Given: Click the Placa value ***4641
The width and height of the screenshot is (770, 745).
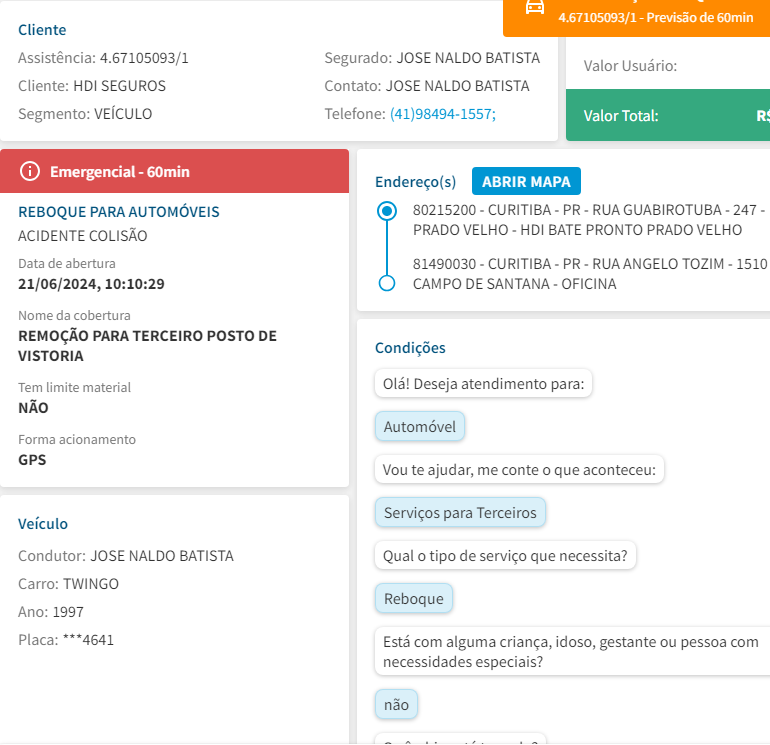Looking at the screenshot, I should click(88, 640).
